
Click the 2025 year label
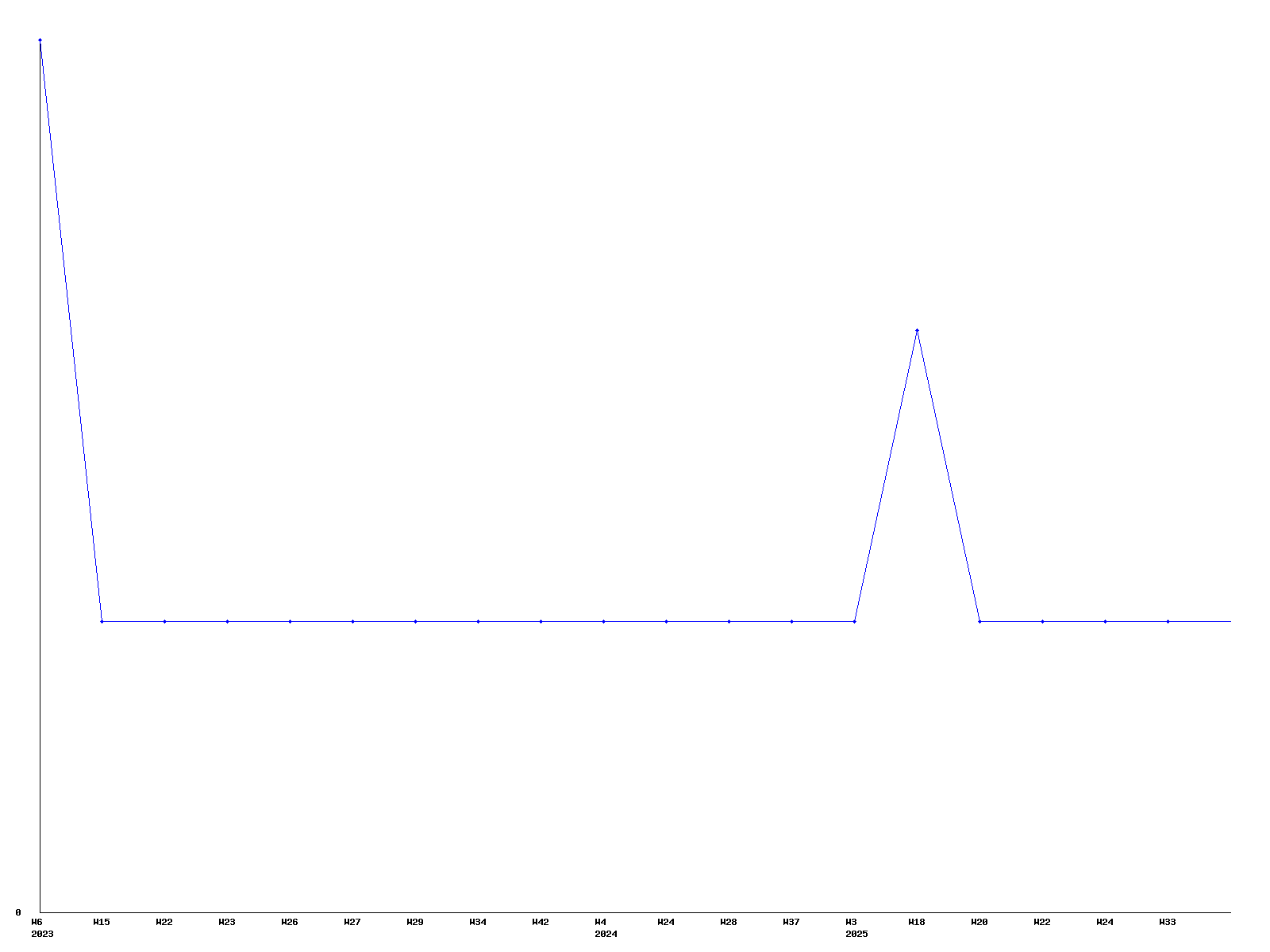(x=856, y=934)
